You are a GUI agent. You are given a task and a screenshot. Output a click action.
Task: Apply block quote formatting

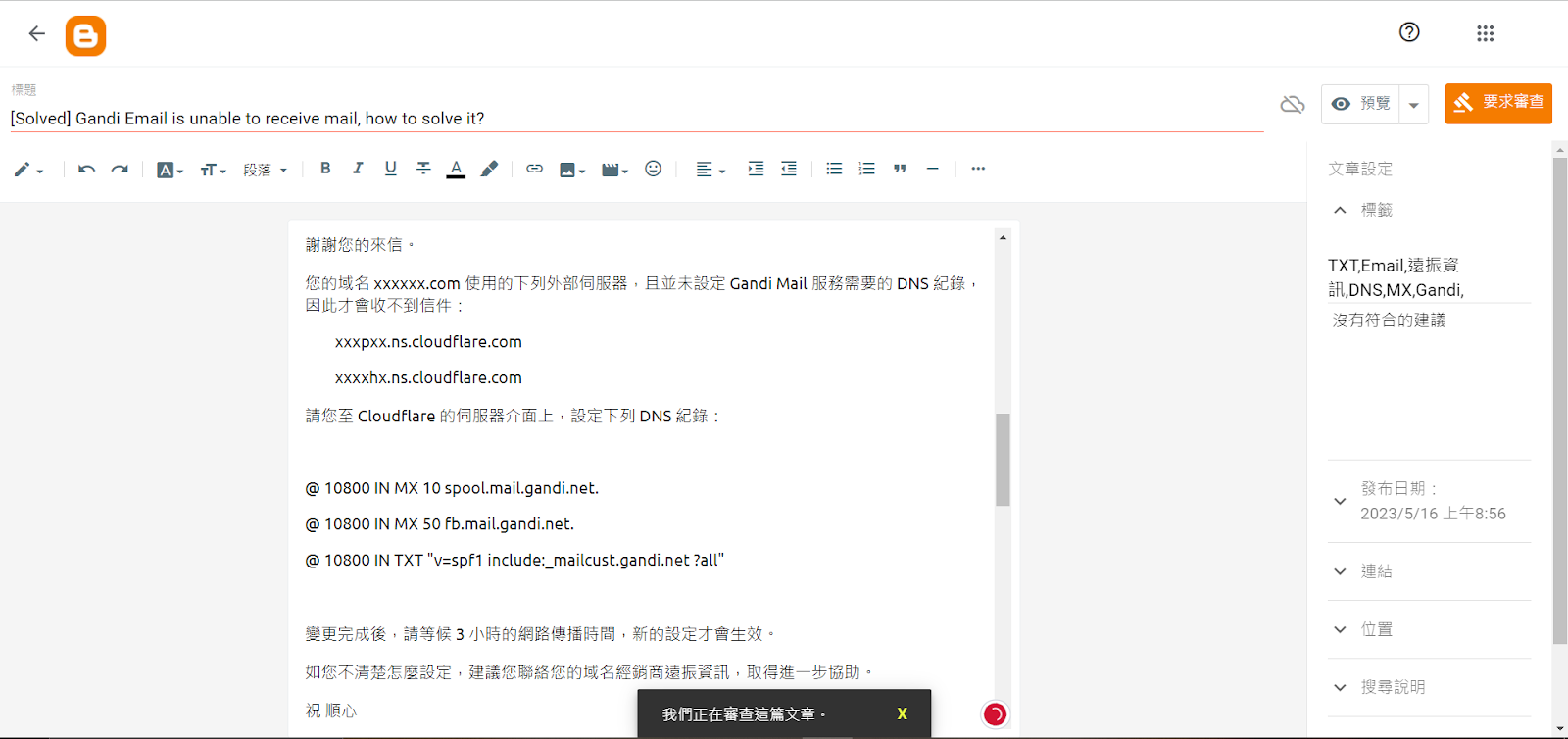[x=900, y=169]
